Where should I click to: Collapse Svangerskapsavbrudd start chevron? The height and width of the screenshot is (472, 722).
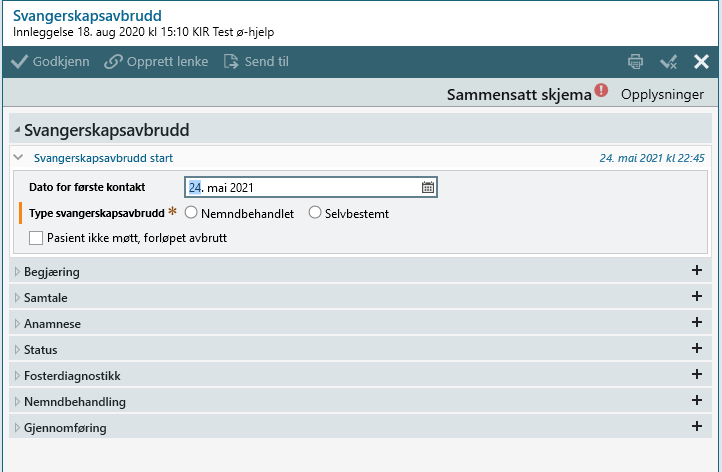[x=18, y=157]
